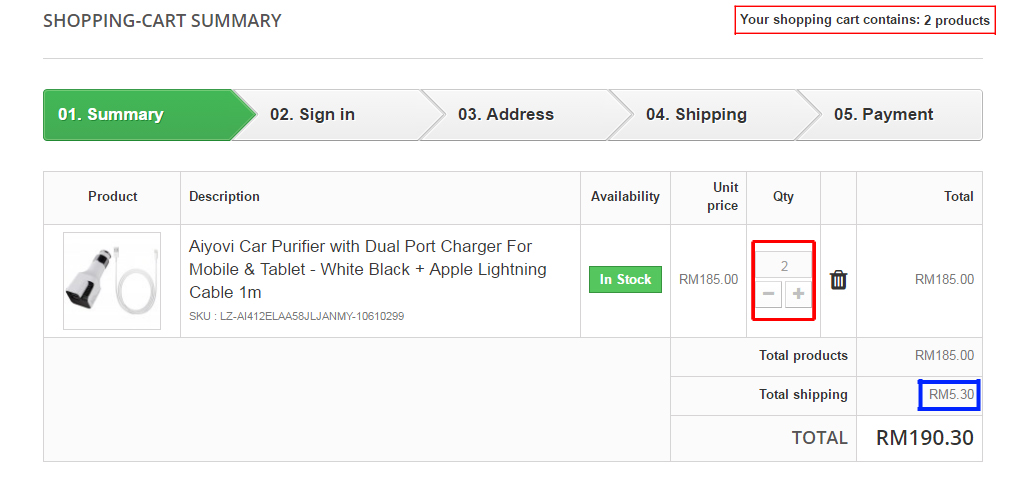
Task: Open the 04. Shipping step
Action: click(x=696, y=115)
